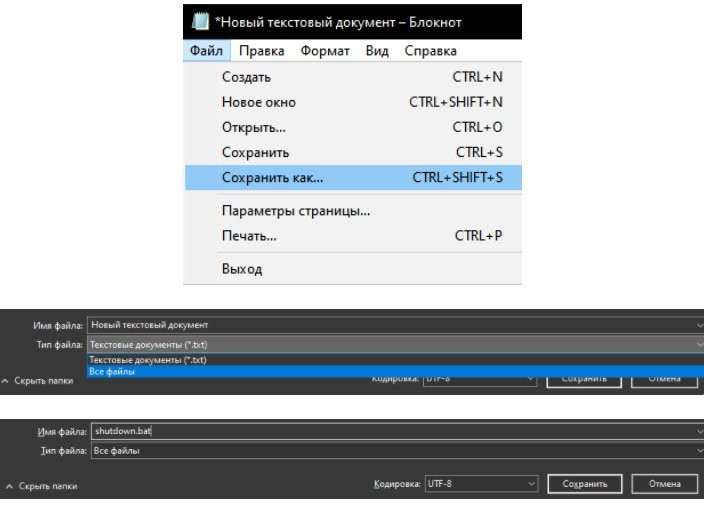Viewport: 704px width, 506px height.
Task: Open Параметры страницы... from the menu
Action: [295, 211]
